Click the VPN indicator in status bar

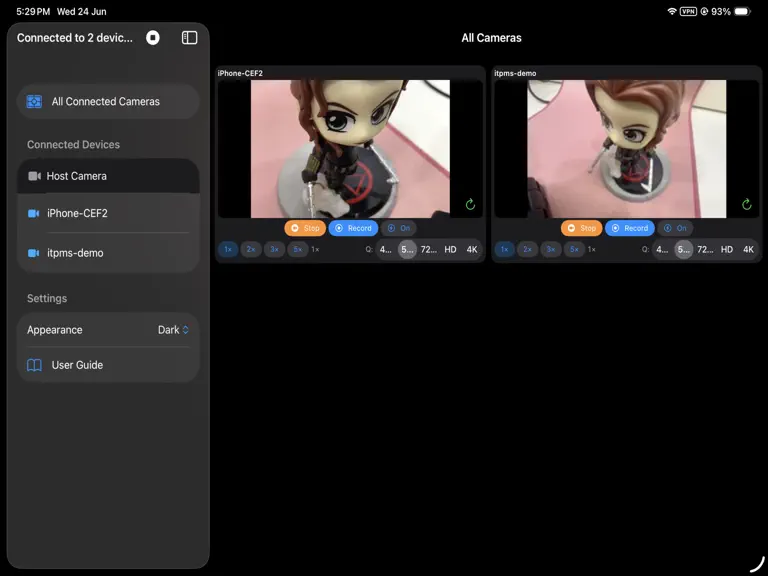(688, 11)
